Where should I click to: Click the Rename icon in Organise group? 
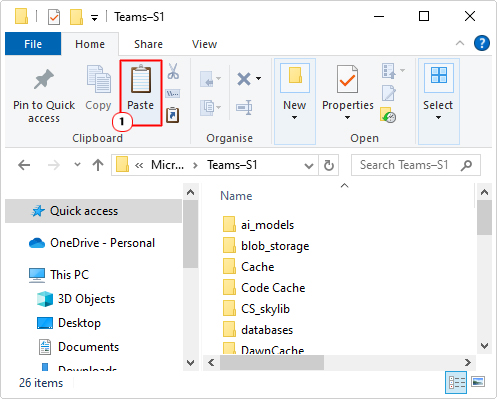tap(244, 107)
